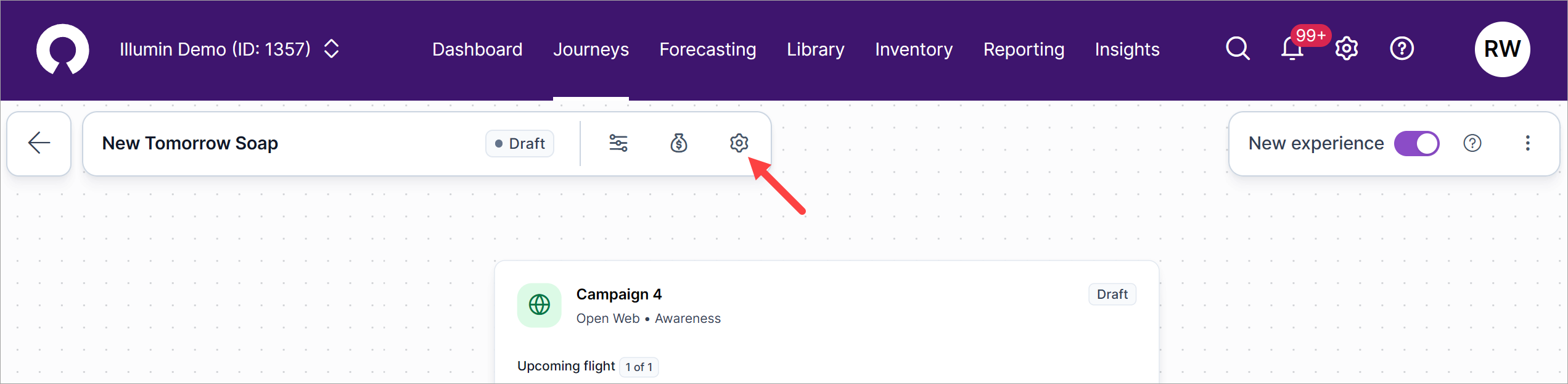The image size is (1568, 384).
Task: Open global settings gear in header
Action: tap(1347, 49)
